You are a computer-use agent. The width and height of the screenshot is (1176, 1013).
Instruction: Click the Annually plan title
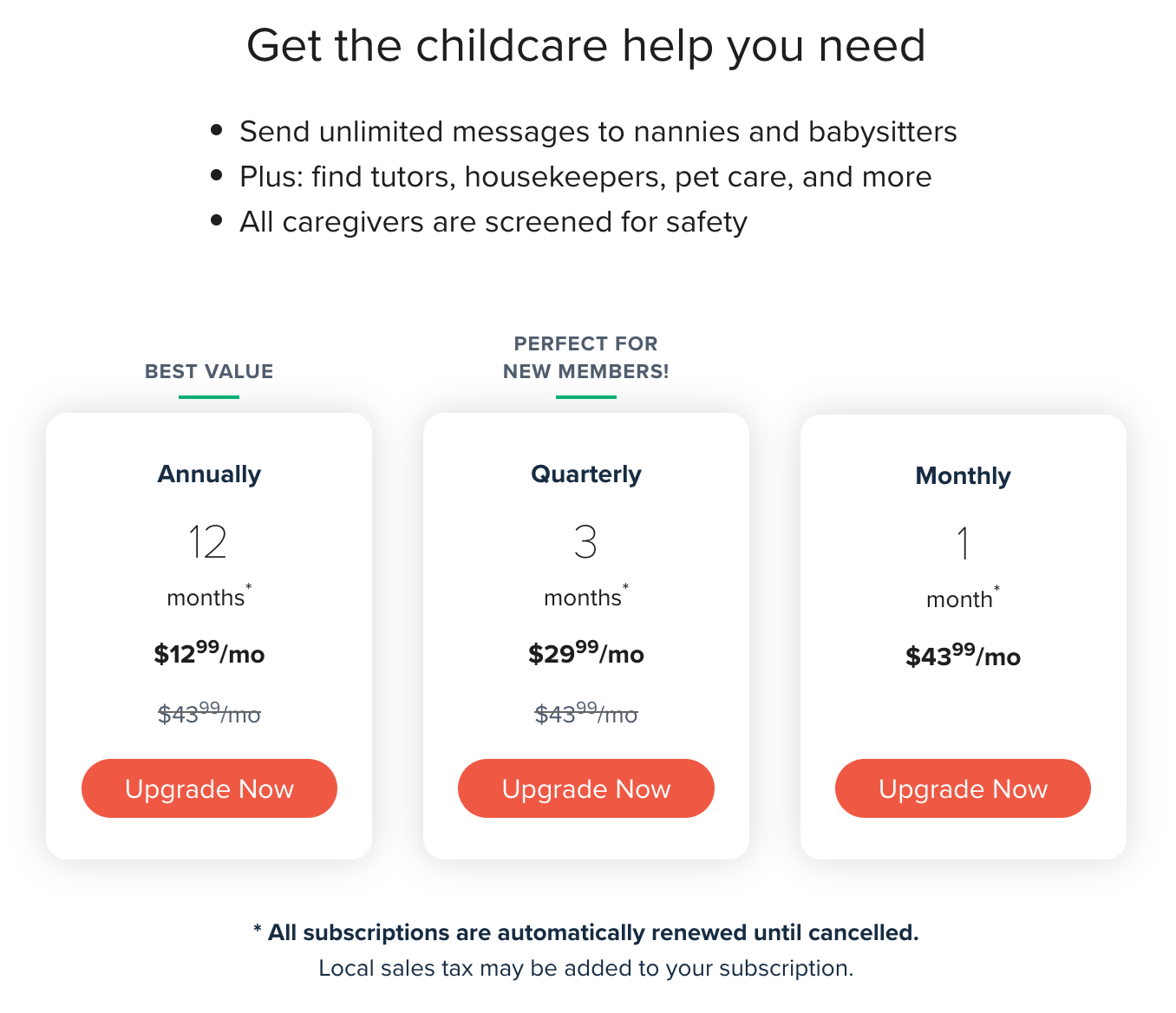point(208,474)
